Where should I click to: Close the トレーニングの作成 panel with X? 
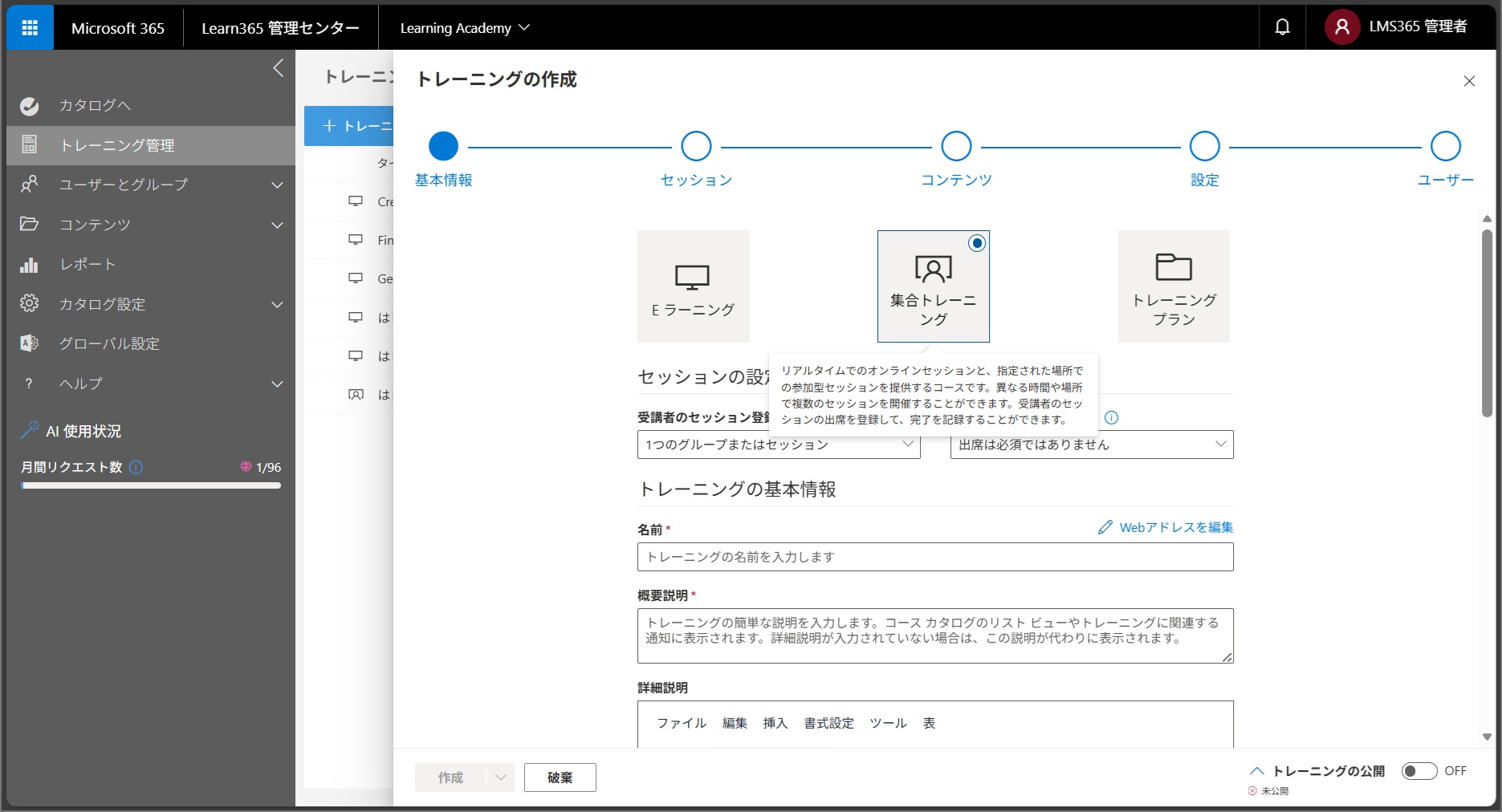click(1469, 81)
